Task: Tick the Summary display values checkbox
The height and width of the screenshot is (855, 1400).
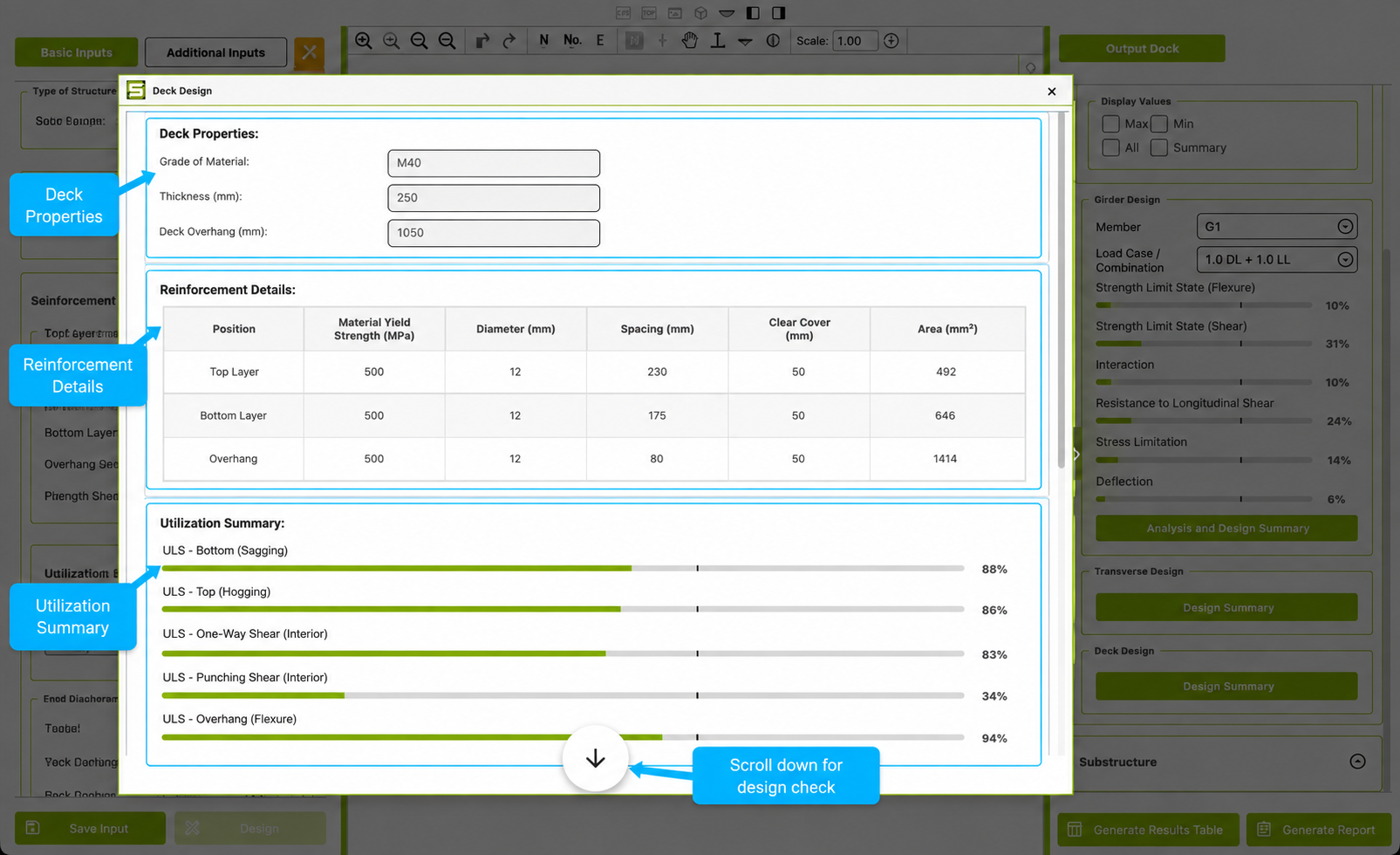Action: tap(1158, 147)
